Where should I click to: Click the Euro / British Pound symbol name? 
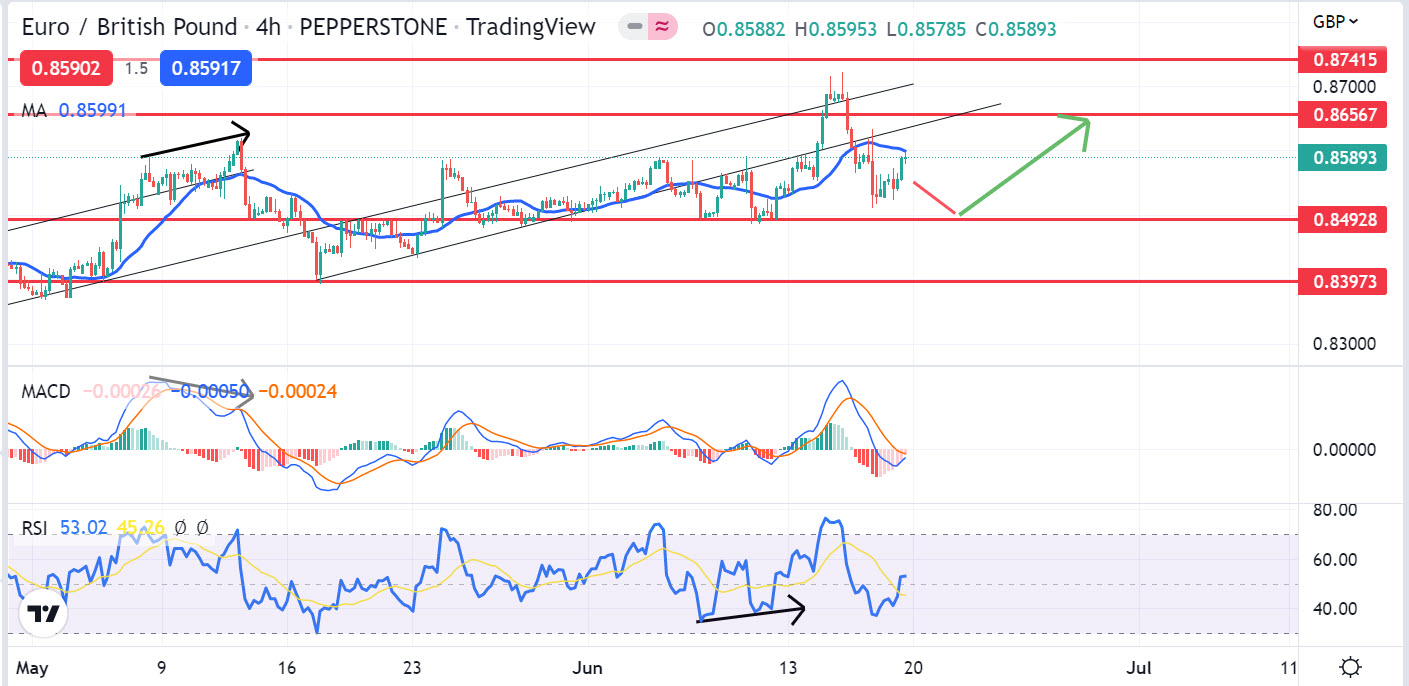pyautogui.click(x=129, y=27)
